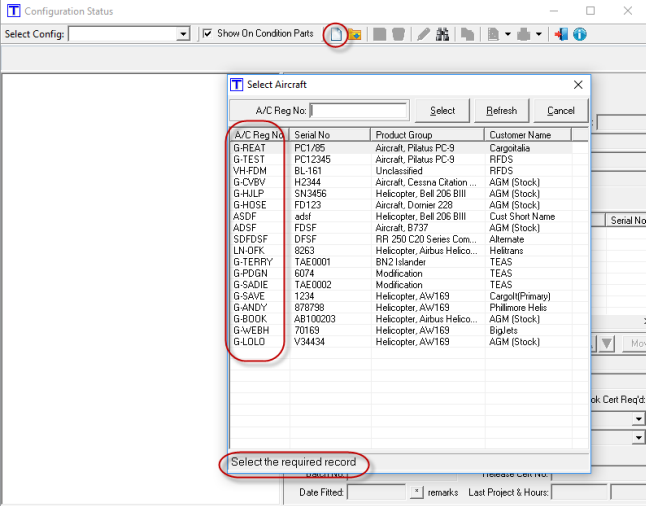Click the Edit pencil toolbar icon
This screenshot has height=506, width=646.
[x=423, y=34]
